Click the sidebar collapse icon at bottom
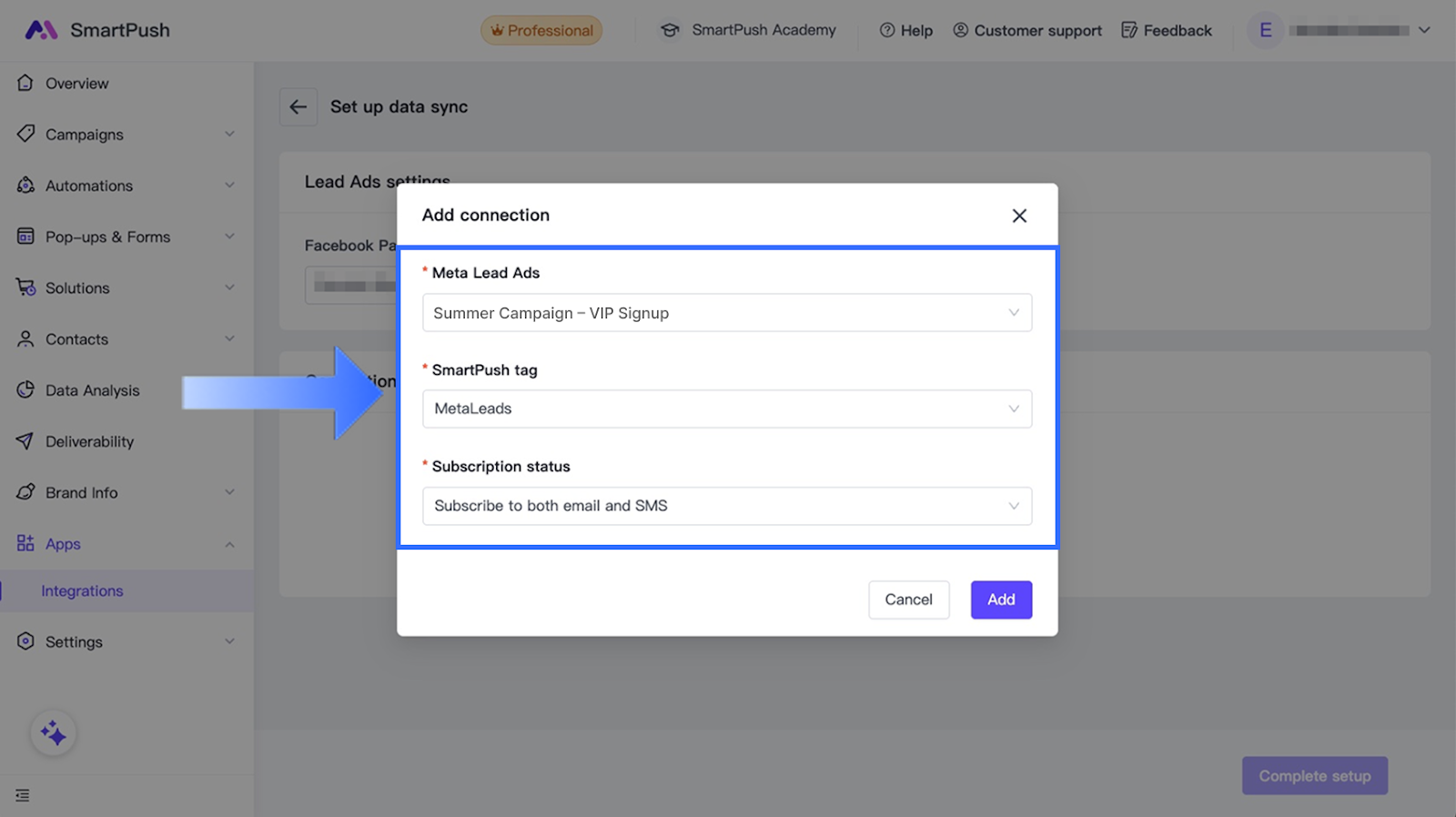 23,795
